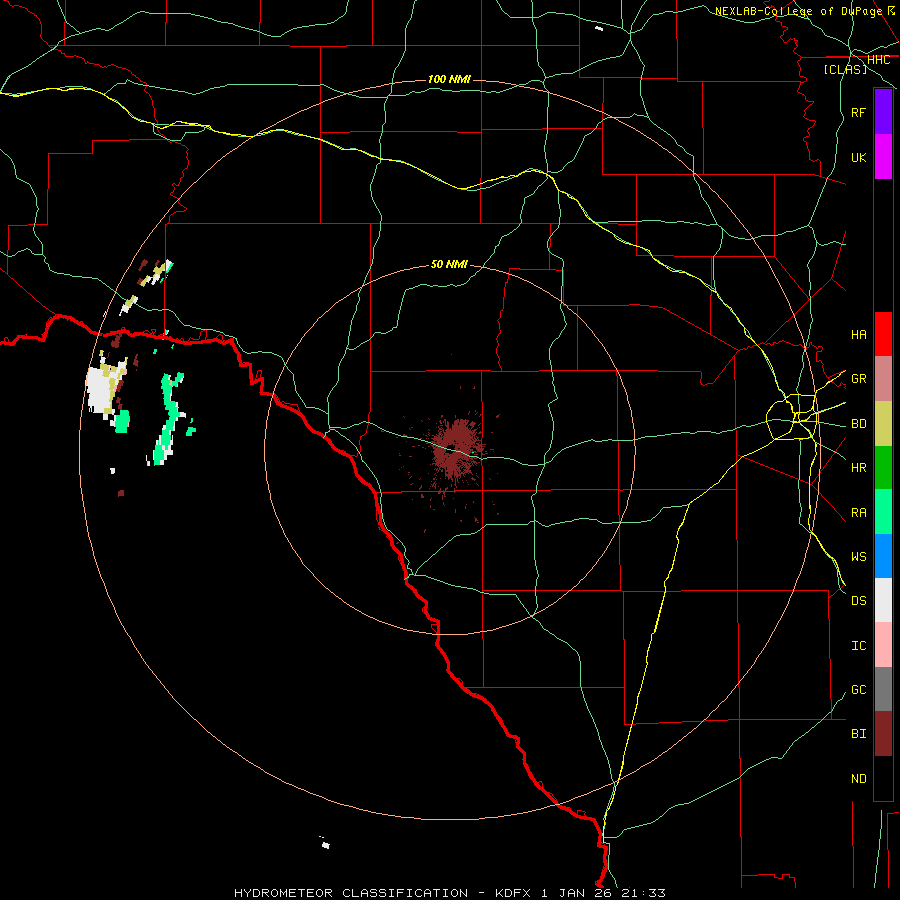The image size is (900, 900).
Task: Click the purple RF legend color swatch
Action: click(883, 112)
